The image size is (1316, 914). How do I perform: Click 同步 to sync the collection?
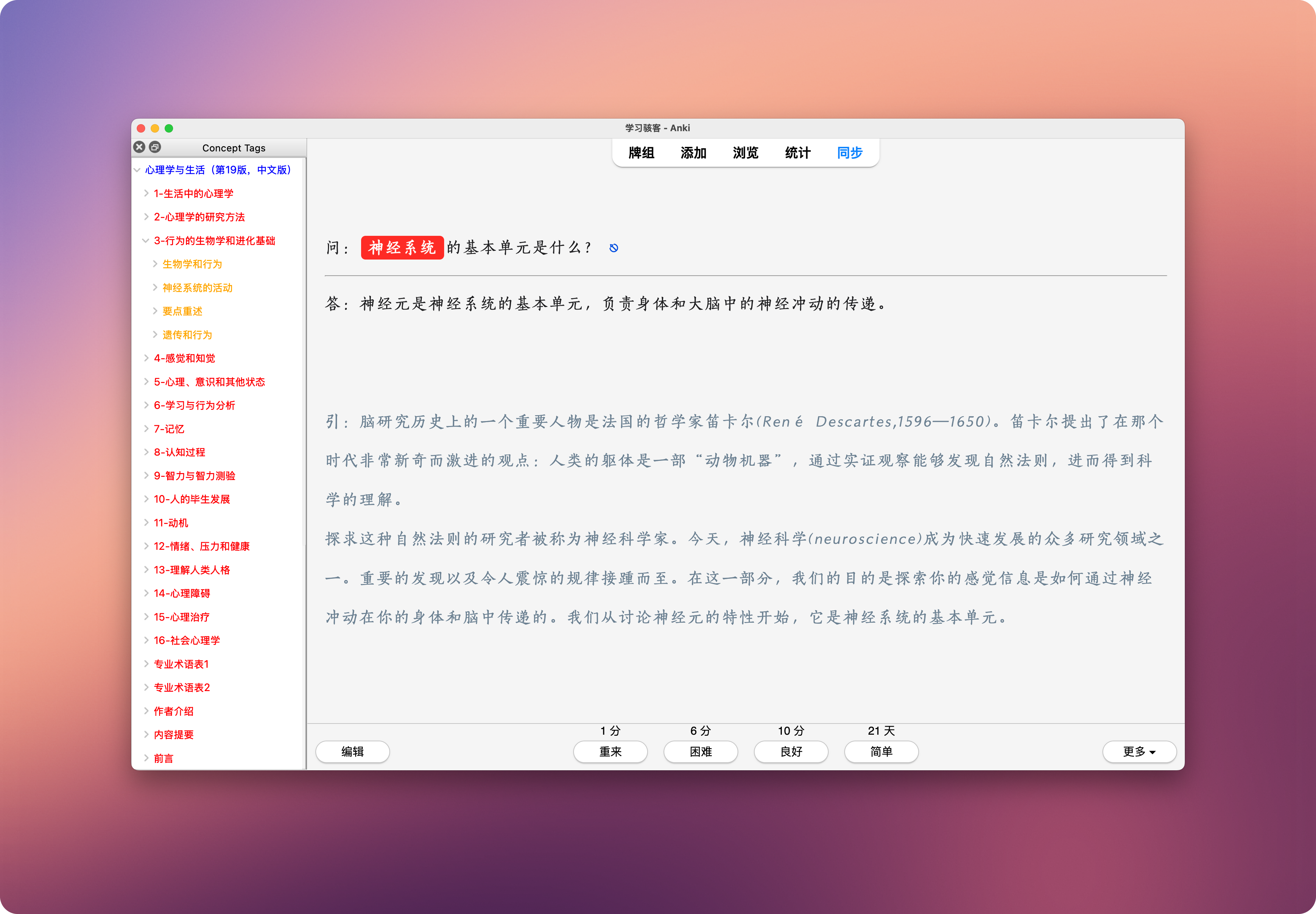click(849, 153)
